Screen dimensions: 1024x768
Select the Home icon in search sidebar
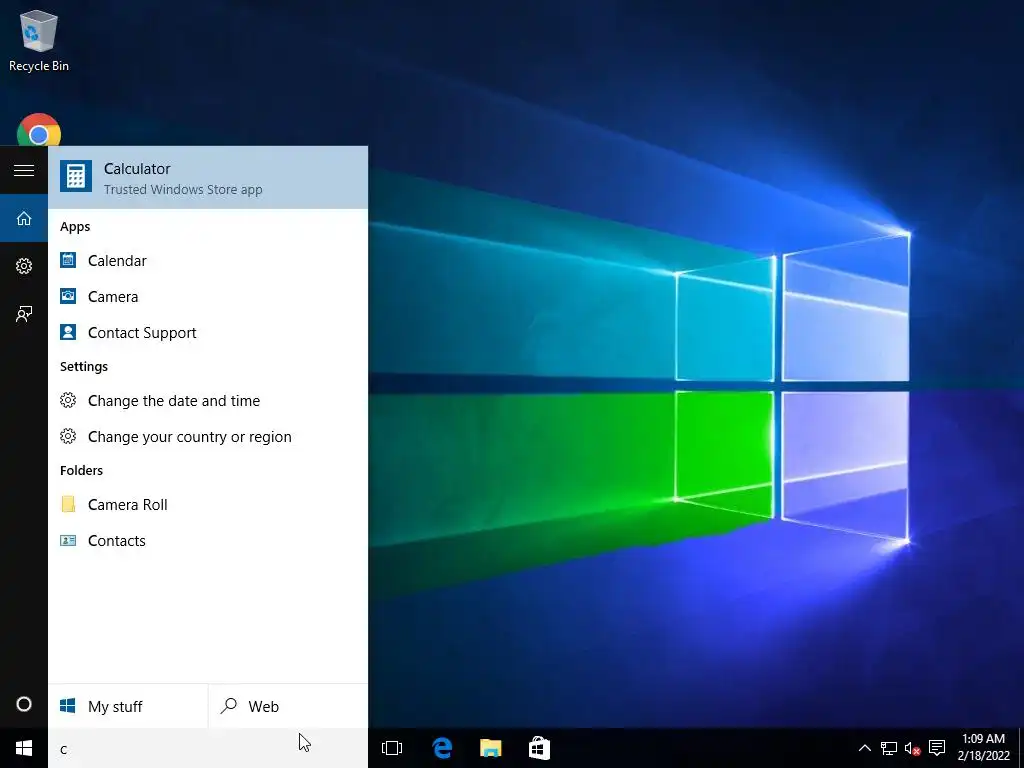tap(24, 218)
